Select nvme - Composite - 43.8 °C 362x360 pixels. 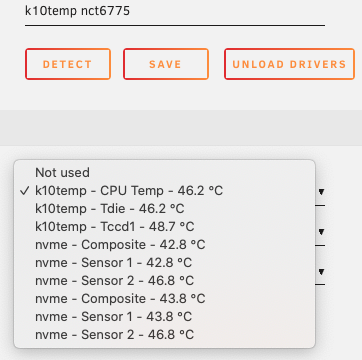(x=164, y=299)
